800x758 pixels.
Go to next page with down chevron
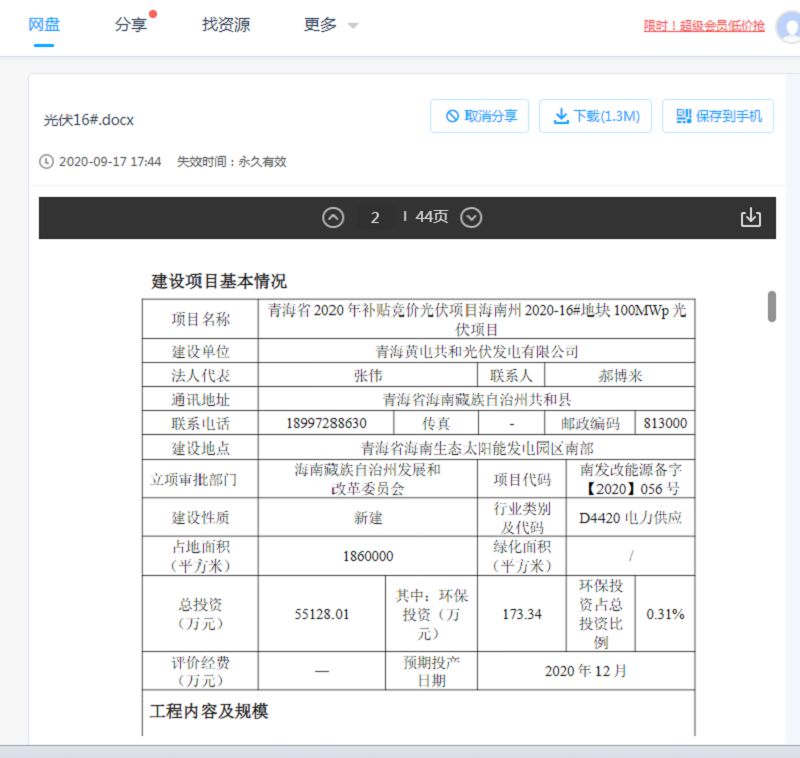coord(472,218)
